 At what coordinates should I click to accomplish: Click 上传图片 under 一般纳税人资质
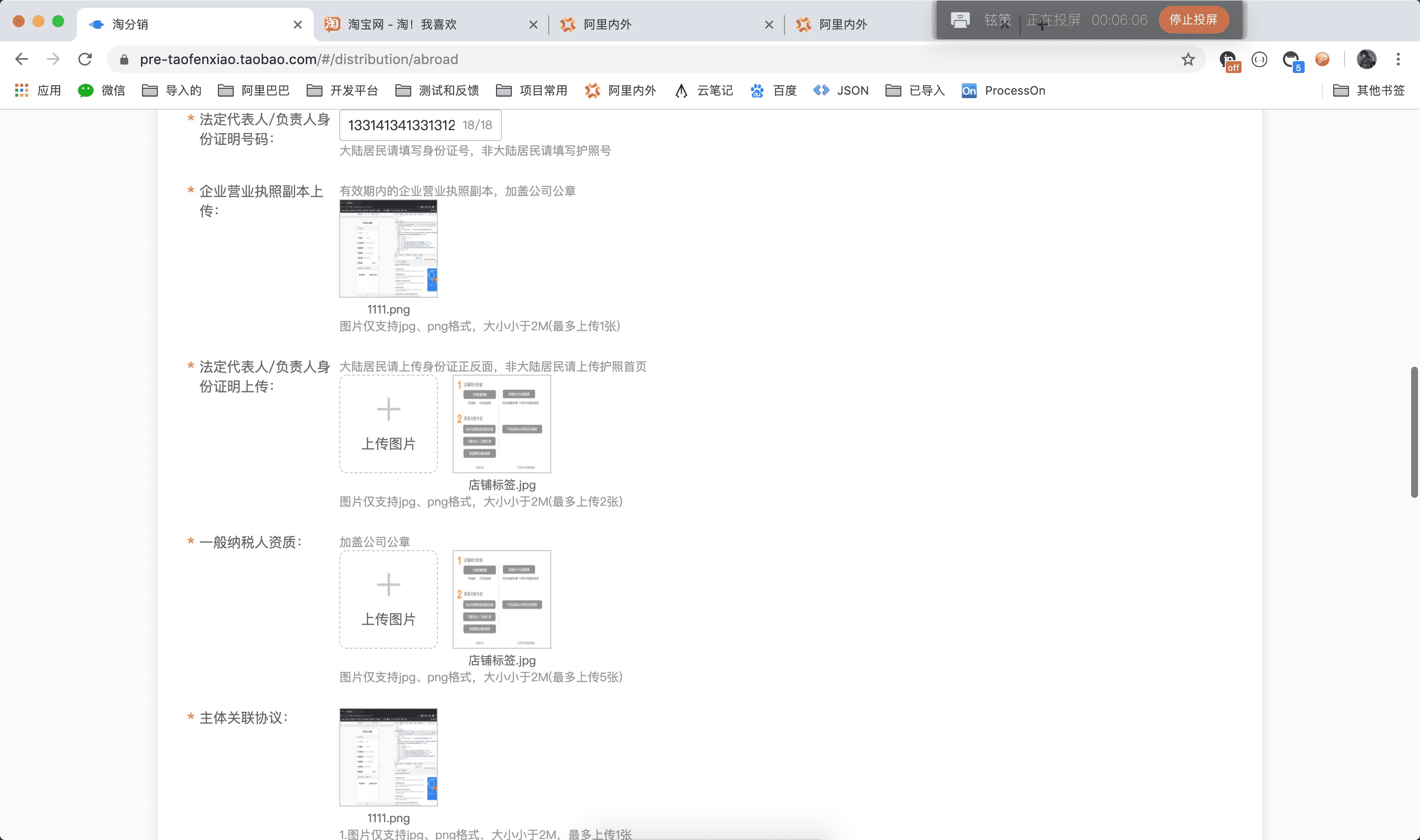click(x=388, y=599)
